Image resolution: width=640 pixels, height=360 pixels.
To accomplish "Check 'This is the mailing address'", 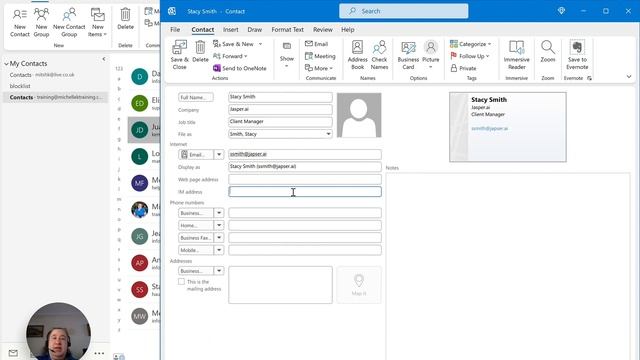I will click(181, 282).
